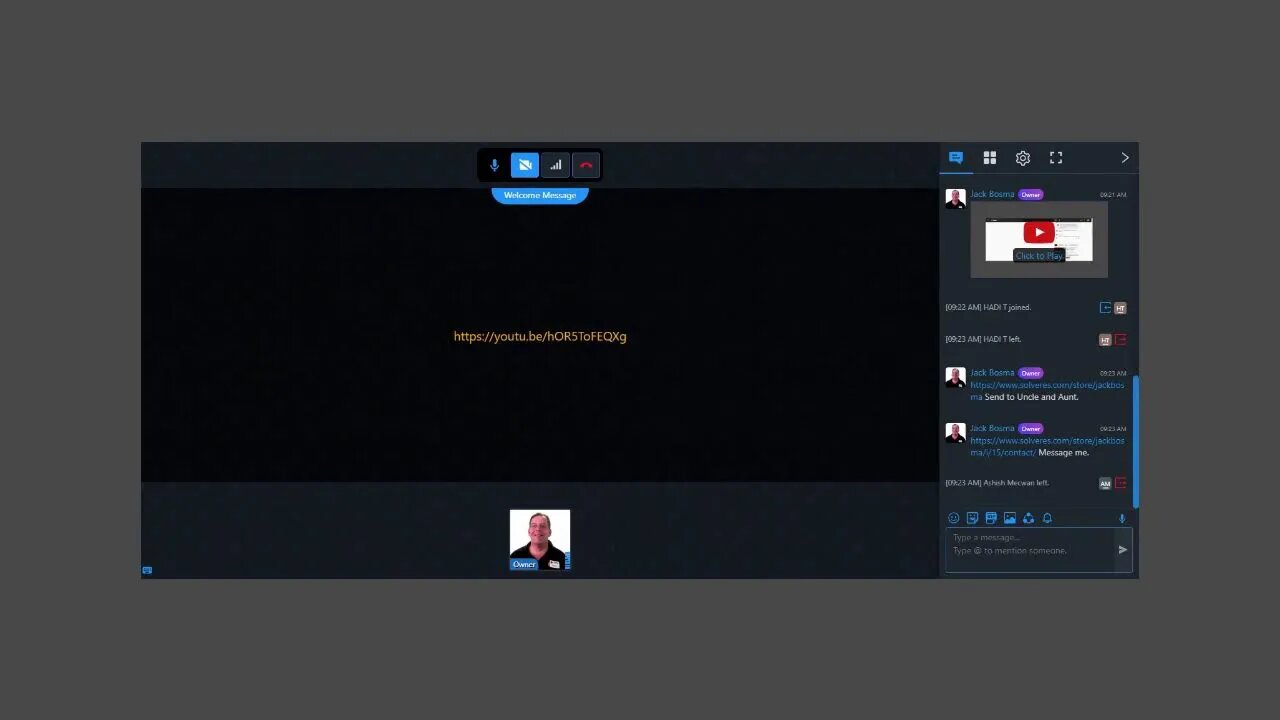Click Owner badge on Send to Uncle message
The image size is (1280, 720).
tap(1031, 373)
